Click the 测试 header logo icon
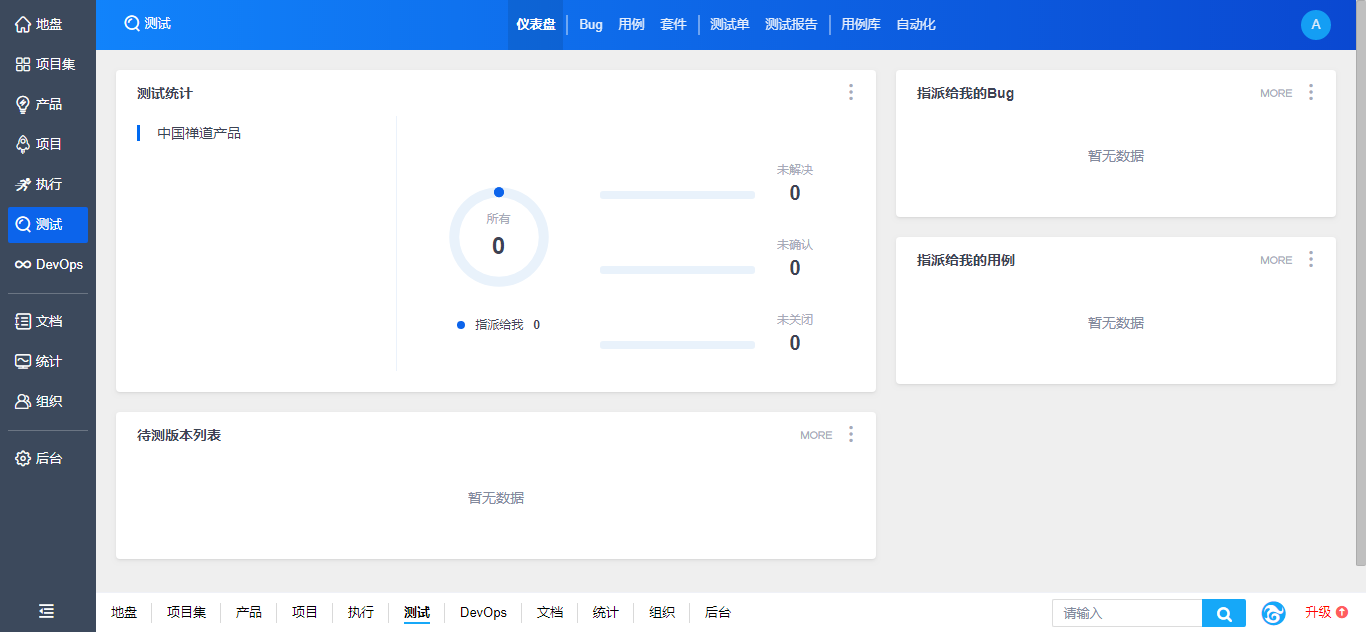The image size is (1366, 632). click(132, 24)
